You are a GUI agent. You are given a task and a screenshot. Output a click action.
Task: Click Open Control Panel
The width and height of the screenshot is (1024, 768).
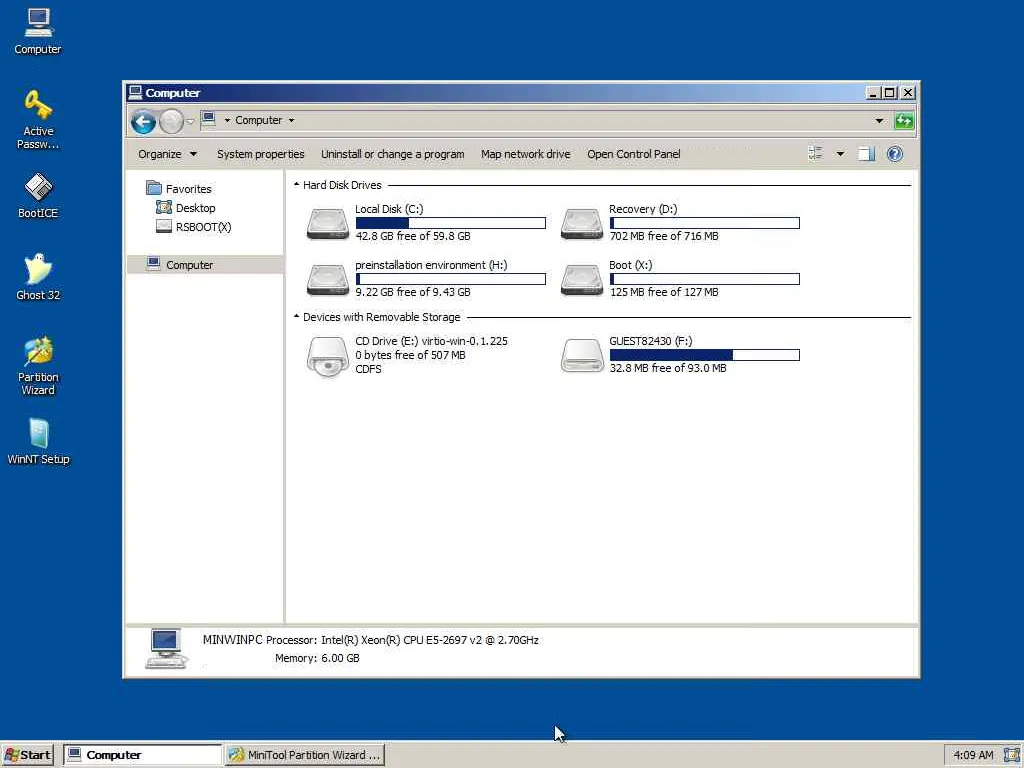click(633, 154)
